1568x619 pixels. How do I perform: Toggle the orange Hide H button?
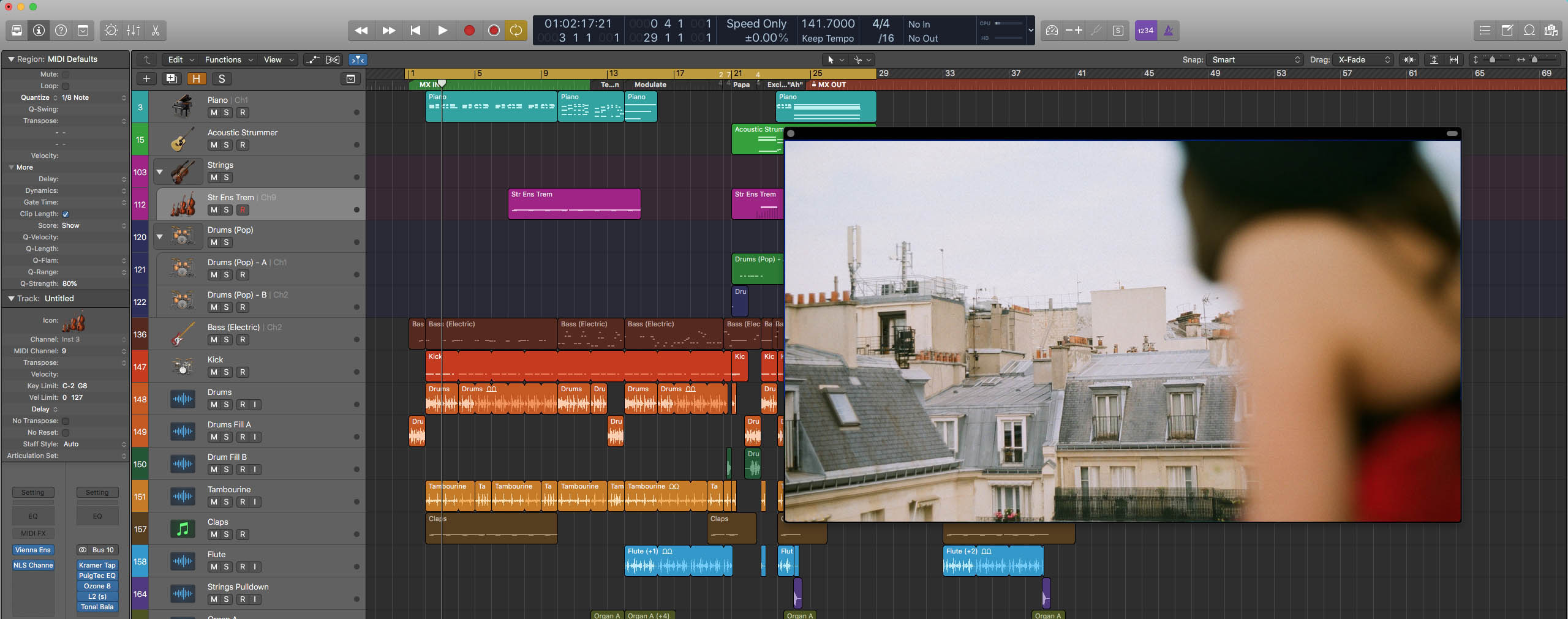197,78
